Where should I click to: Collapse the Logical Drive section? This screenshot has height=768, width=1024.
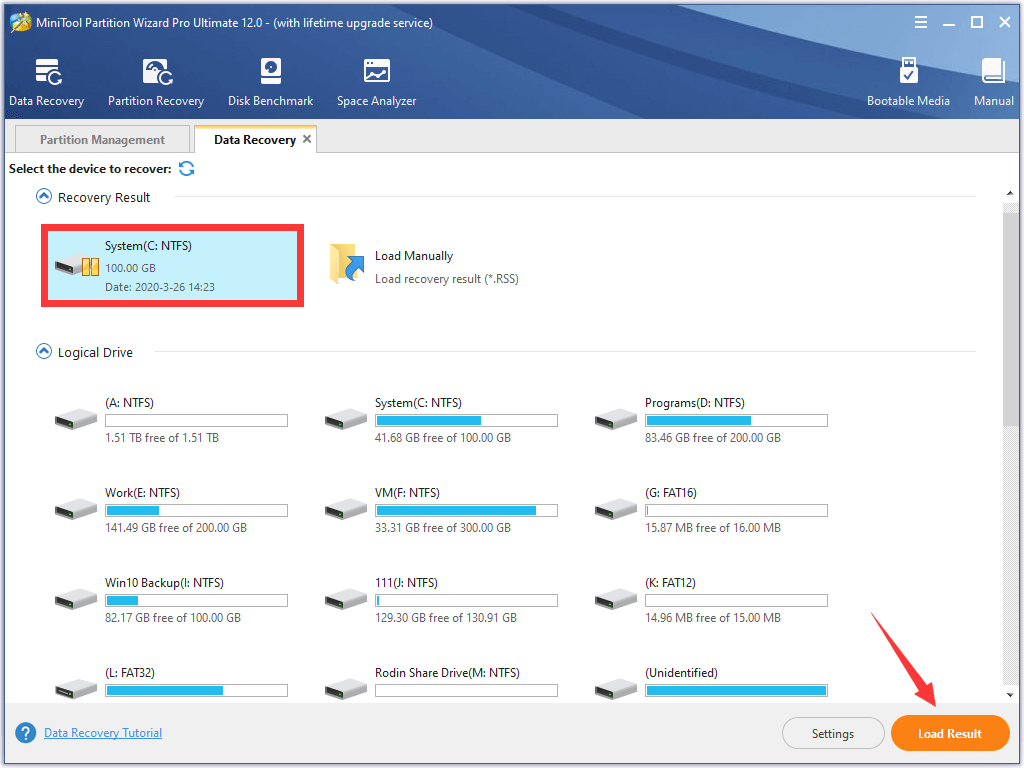point(44,352)
